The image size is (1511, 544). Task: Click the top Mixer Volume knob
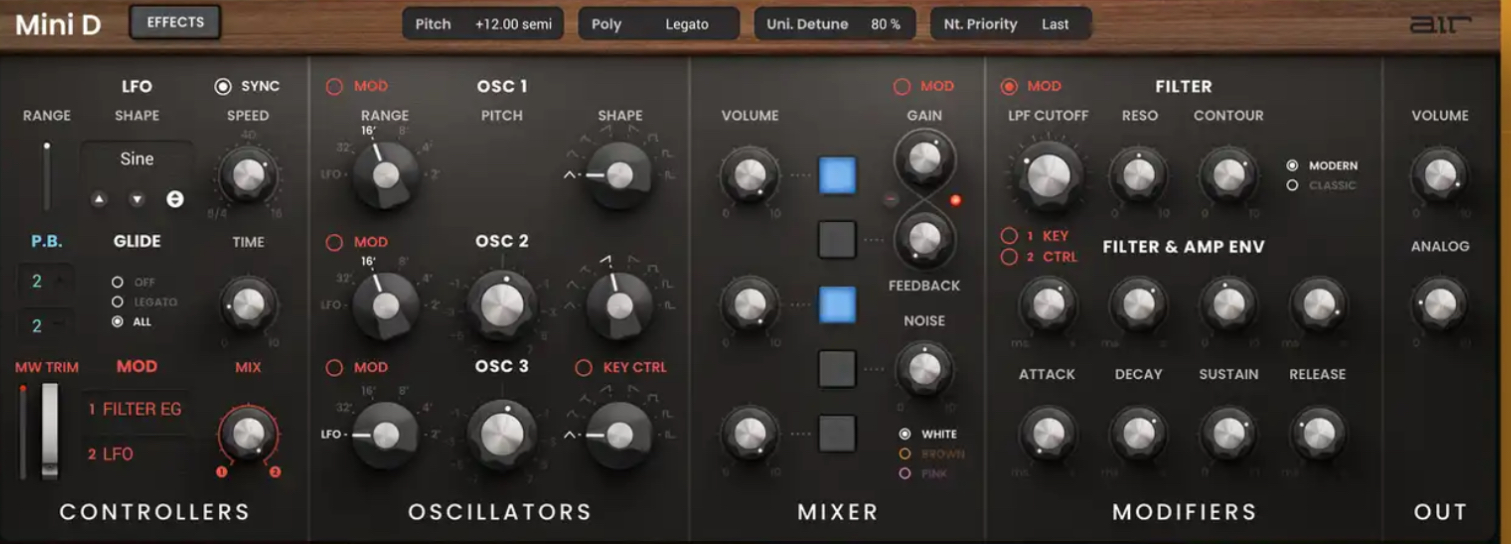(749, 176)
